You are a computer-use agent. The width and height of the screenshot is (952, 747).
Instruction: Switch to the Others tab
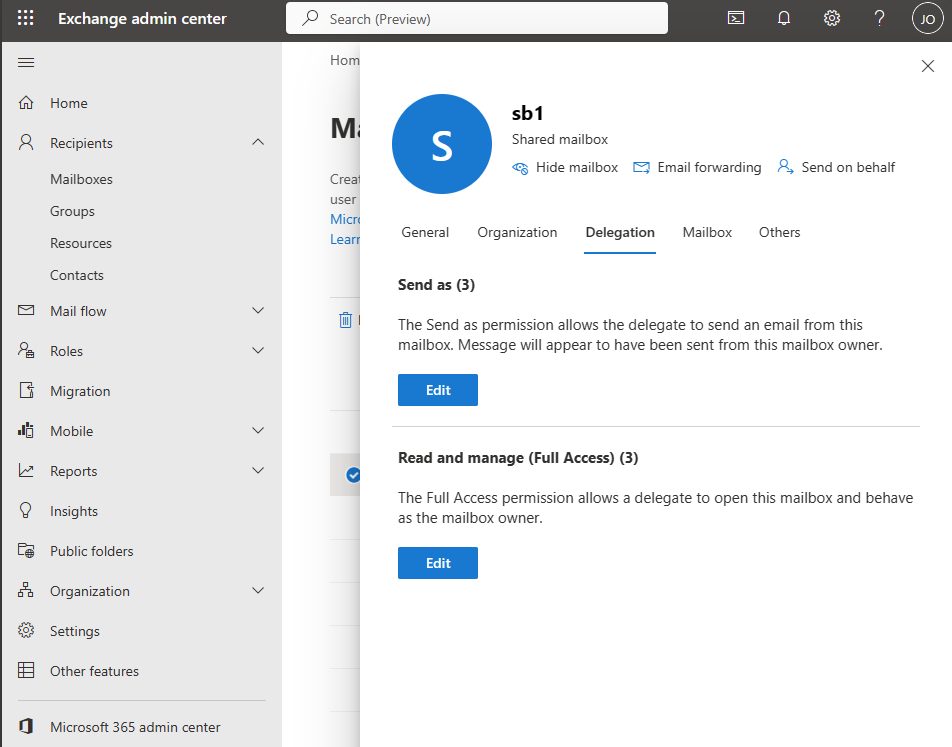point(780,233)
